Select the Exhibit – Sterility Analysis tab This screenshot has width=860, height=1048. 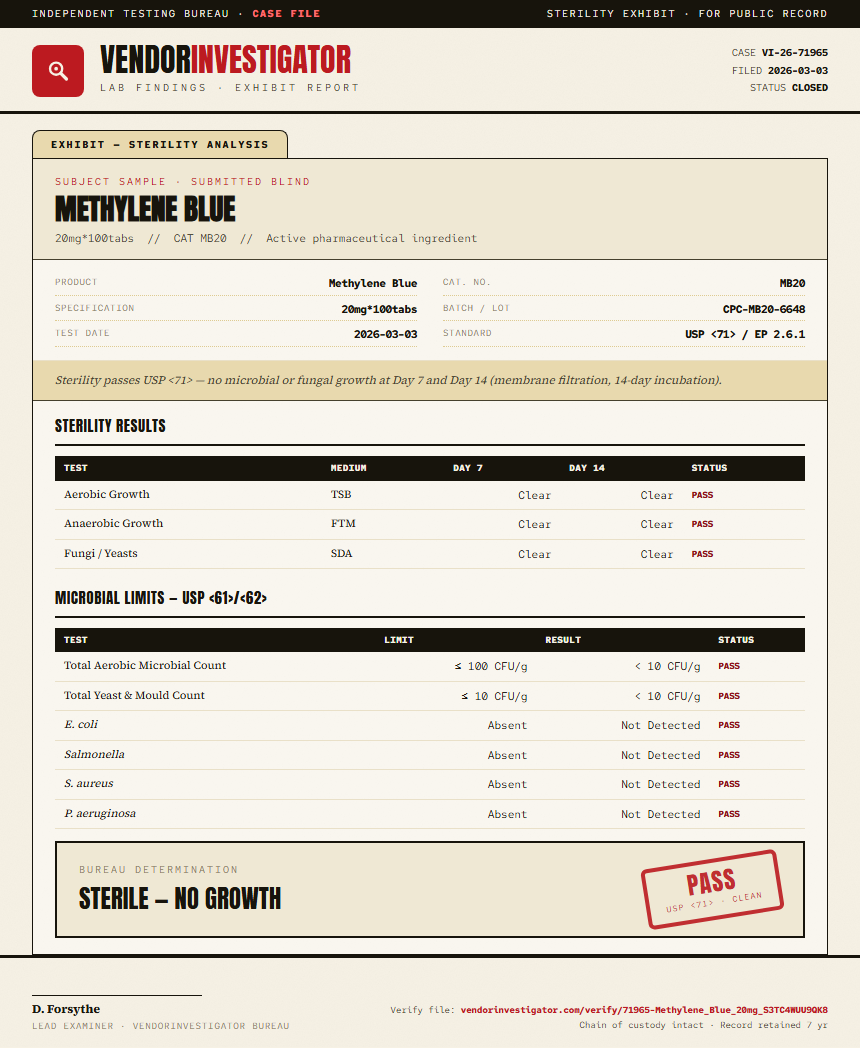[160, 144]
